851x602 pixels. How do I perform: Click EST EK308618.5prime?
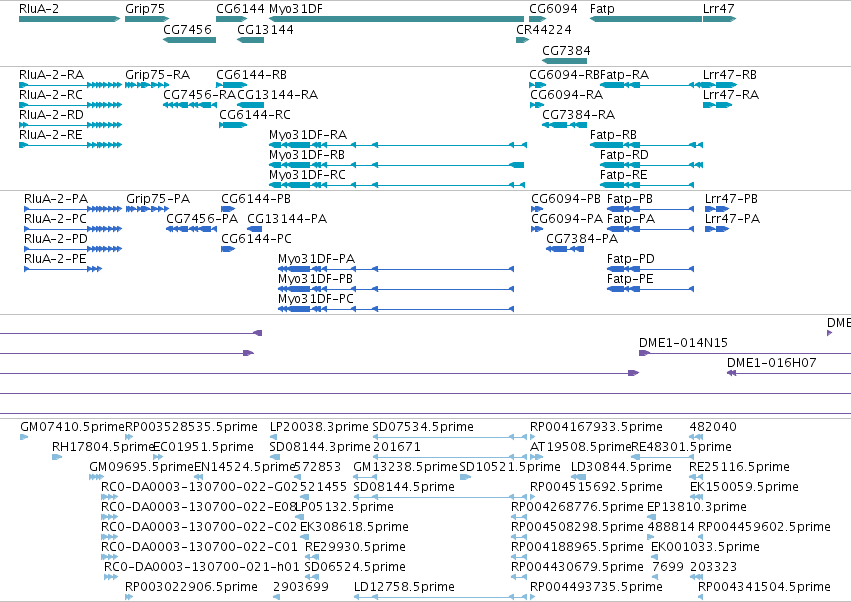305,537
